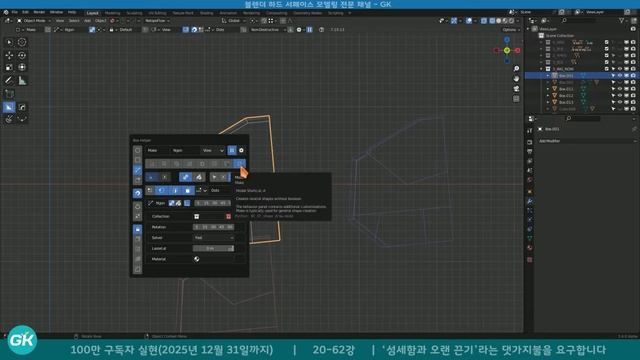Click the Ngon shape button in popup header

coord(184,151)
